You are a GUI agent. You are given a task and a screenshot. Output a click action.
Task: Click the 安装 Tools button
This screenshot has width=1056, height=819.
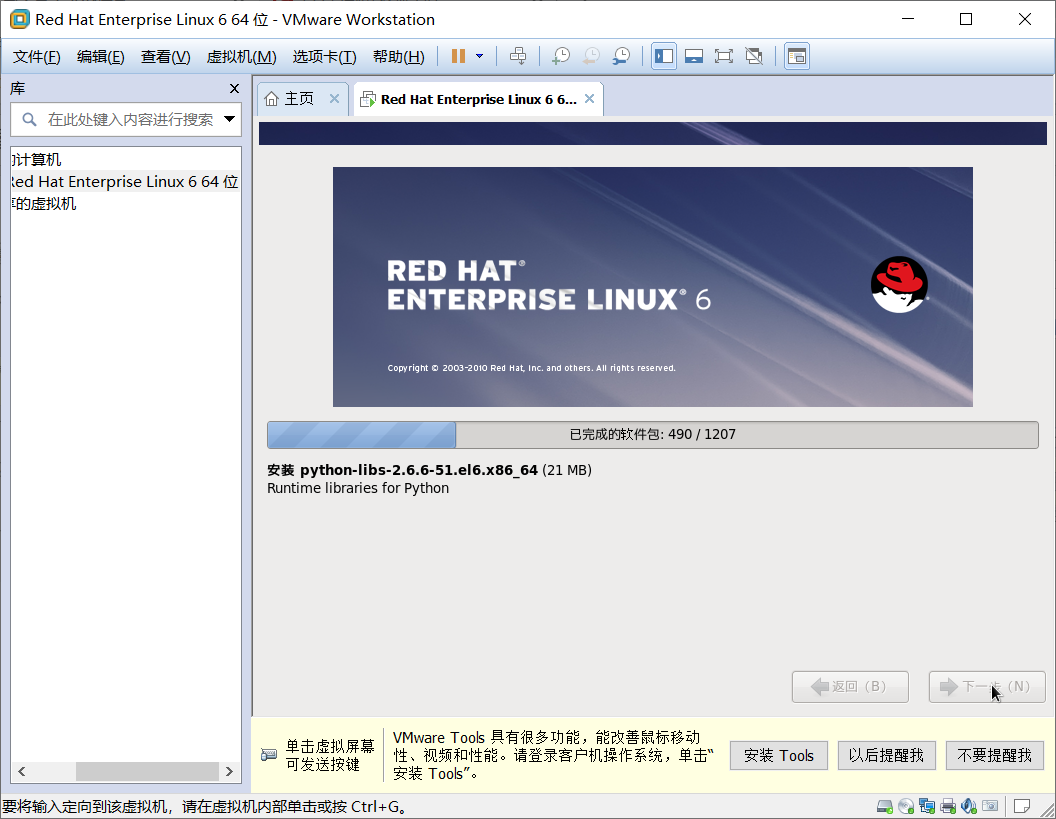[779, 756]
